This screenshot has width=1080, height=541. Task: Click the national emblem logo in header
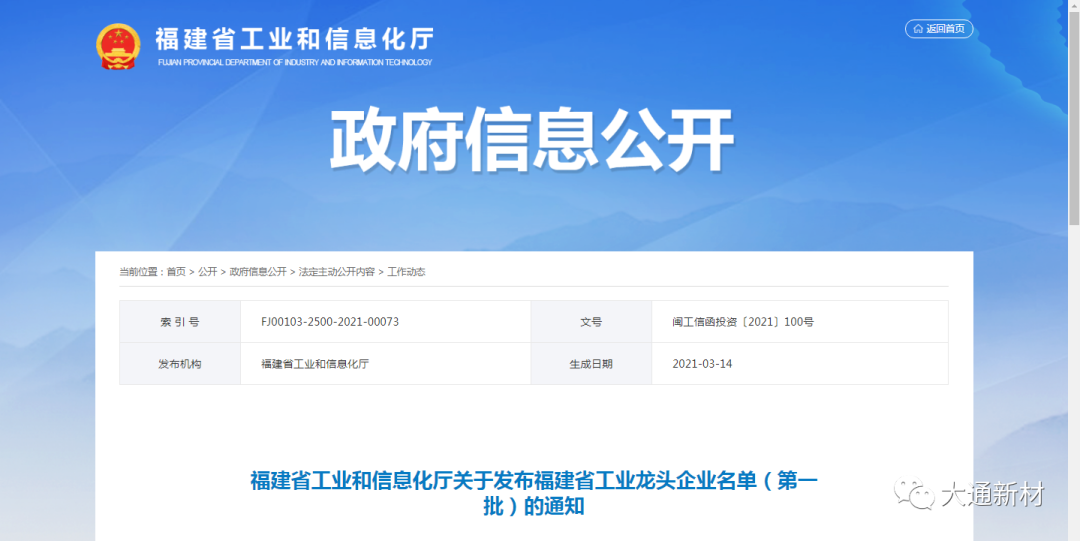[119, 46]
